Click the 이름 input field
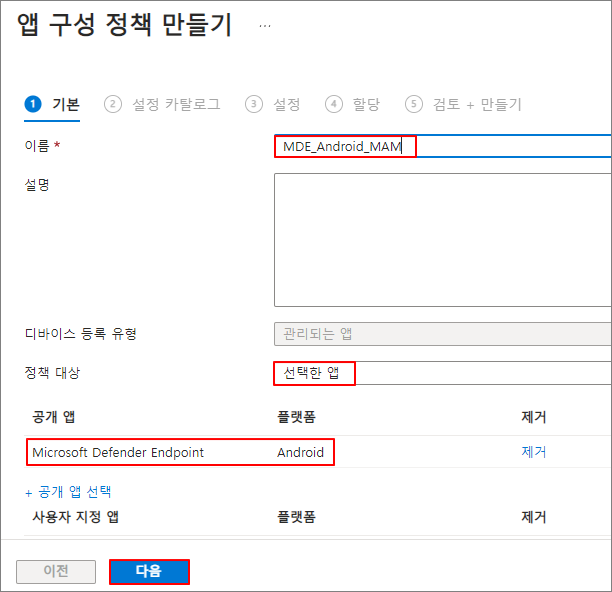This screenshot has width=612, height=592. click(x=443, y=146)
